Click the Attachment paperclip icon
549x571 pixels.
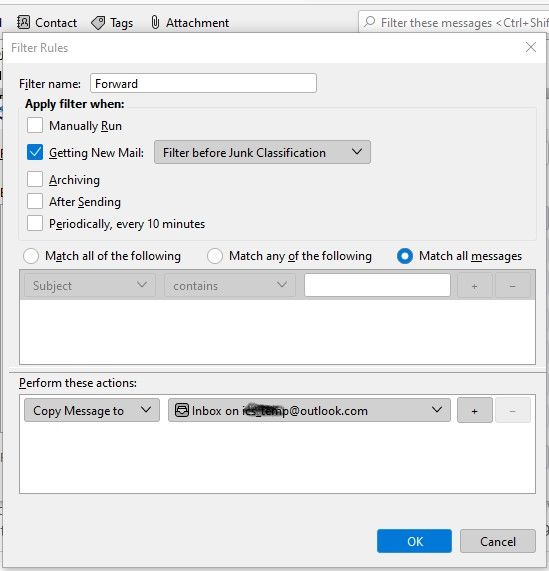[155, 22]
